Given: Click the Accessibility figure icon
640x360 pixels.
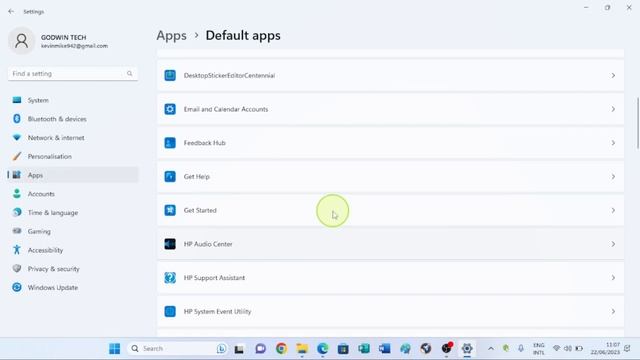Looking at the screenshot, I should (x=17, y=250).
